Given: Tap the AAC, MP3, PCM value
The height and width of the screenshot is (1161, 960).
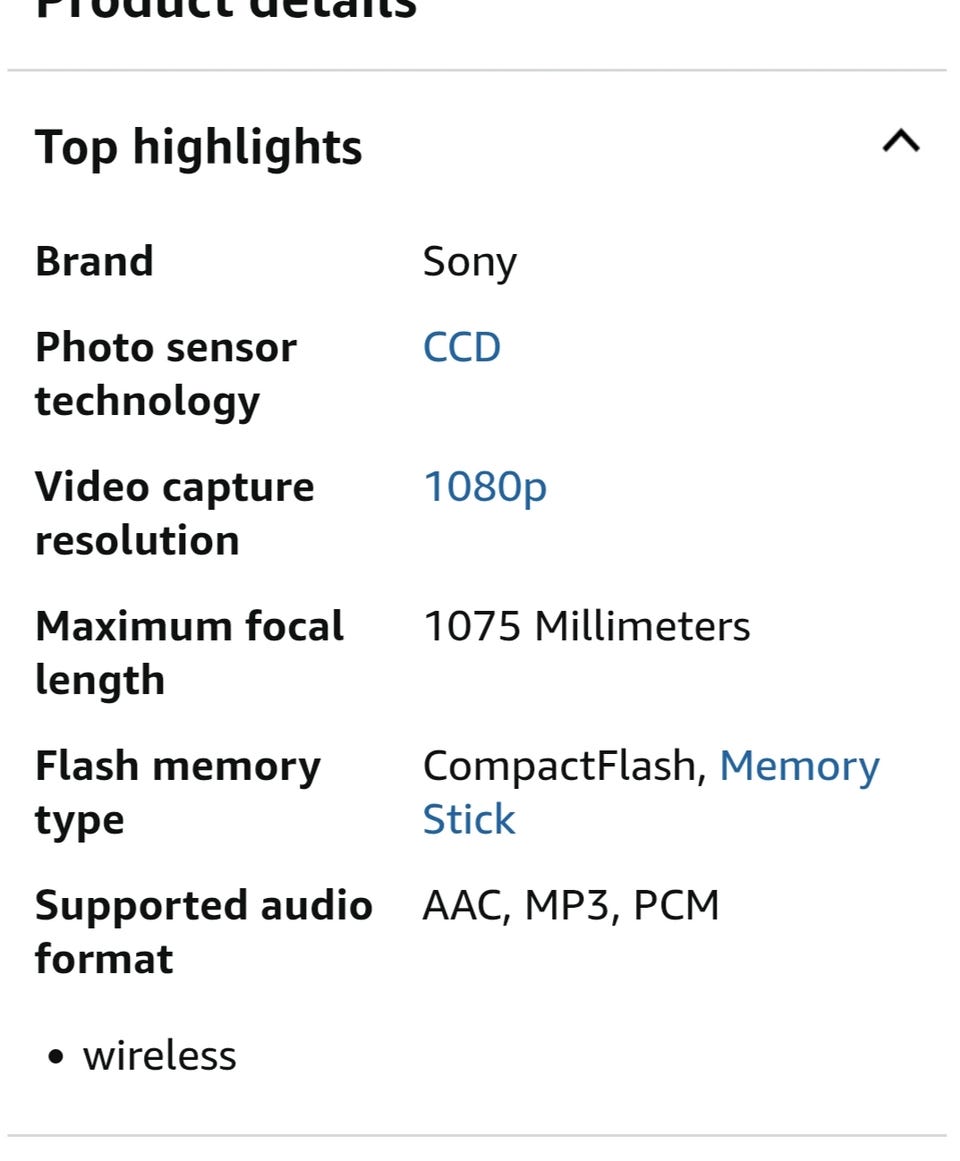Looking at the screenshot, I should pyautogui.click(x=571, y=905).
